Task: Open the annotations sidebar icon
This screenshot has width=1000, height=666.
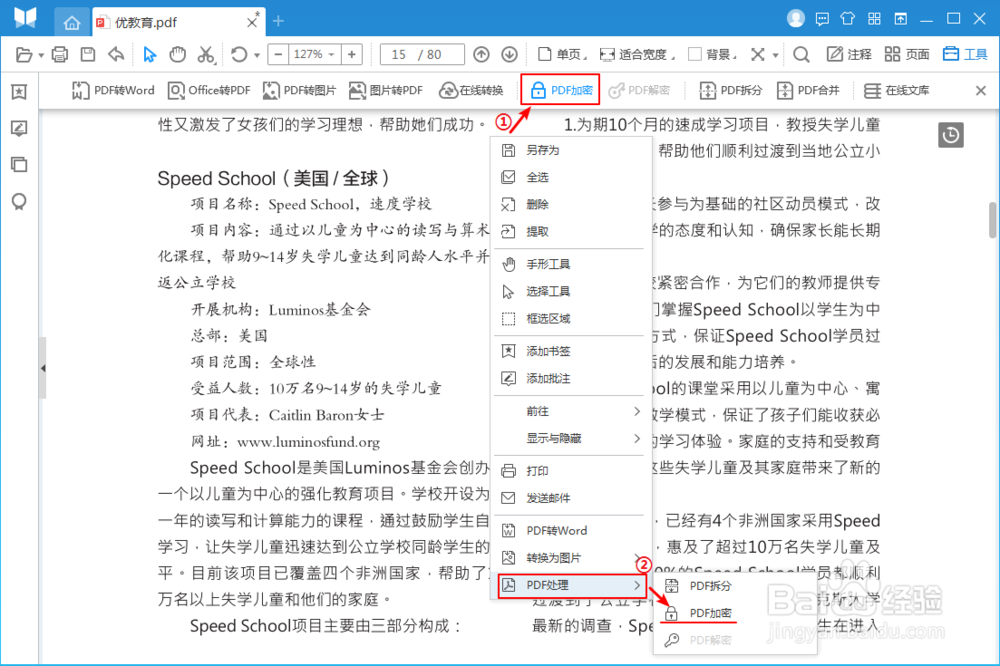Action: point(19,128)
